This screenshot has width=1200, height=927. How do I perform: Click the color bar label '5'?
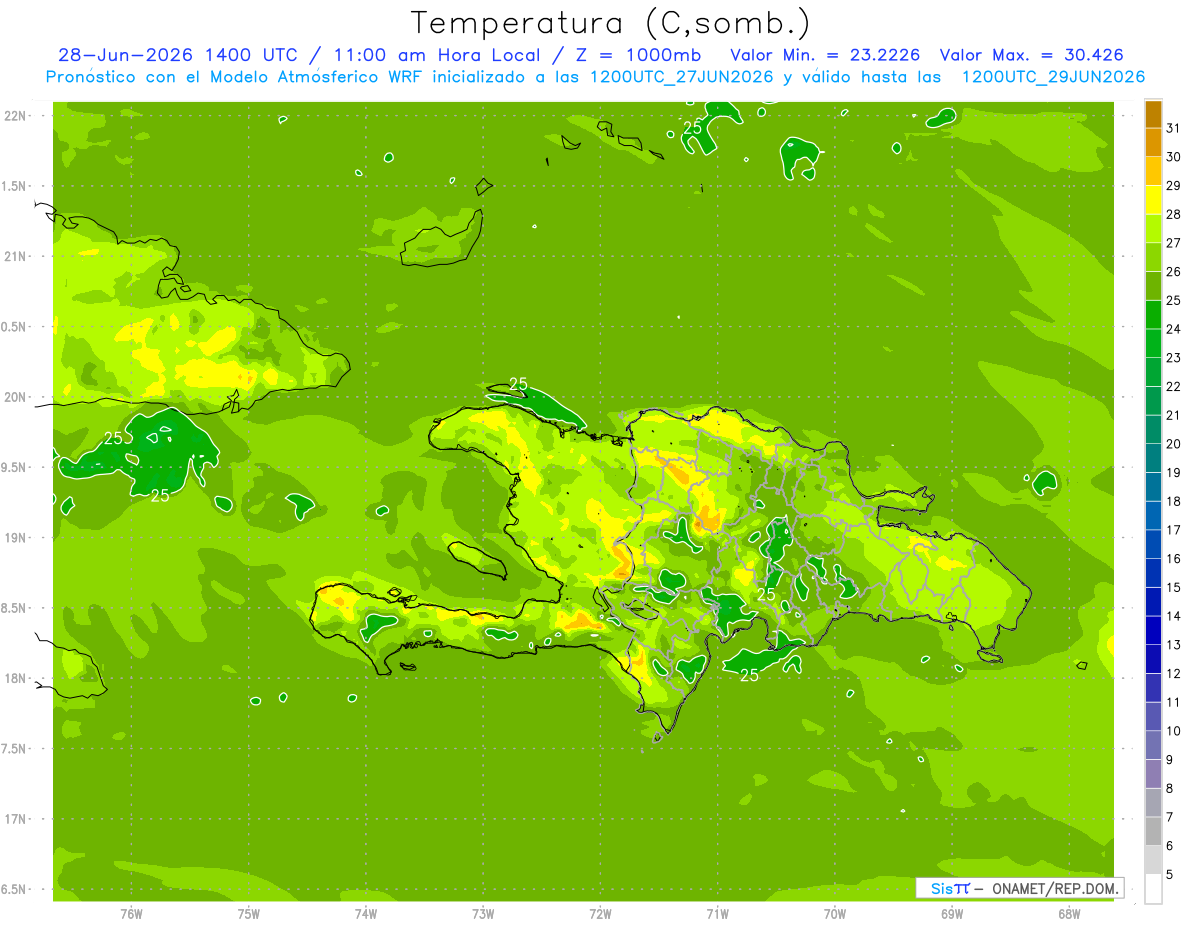(1170, 875)
